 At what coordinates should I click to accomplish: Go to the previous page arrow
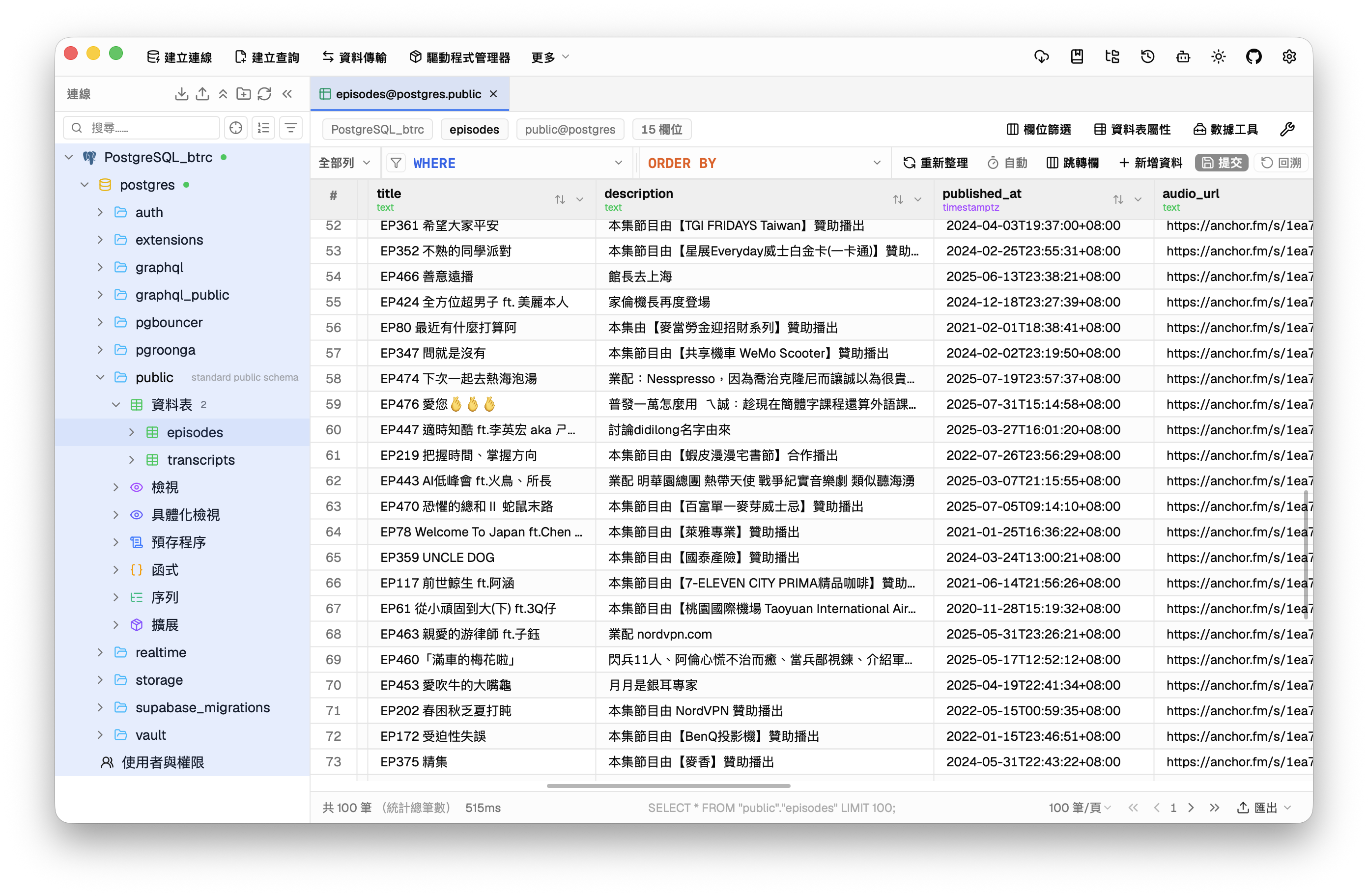click(x=1157, y=808)
